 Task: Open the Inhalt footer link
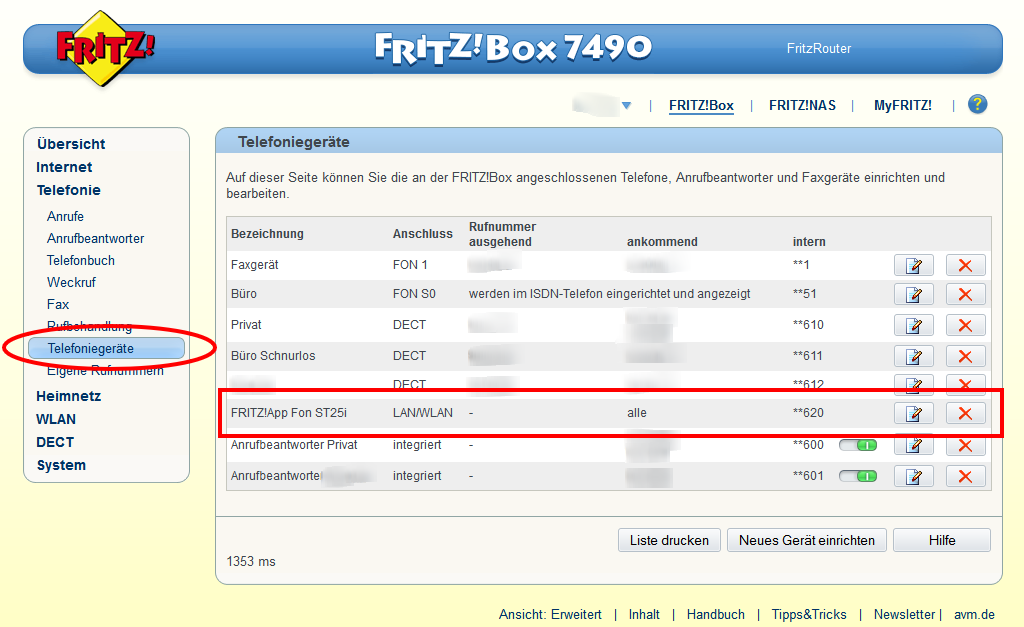coord(644,615)
